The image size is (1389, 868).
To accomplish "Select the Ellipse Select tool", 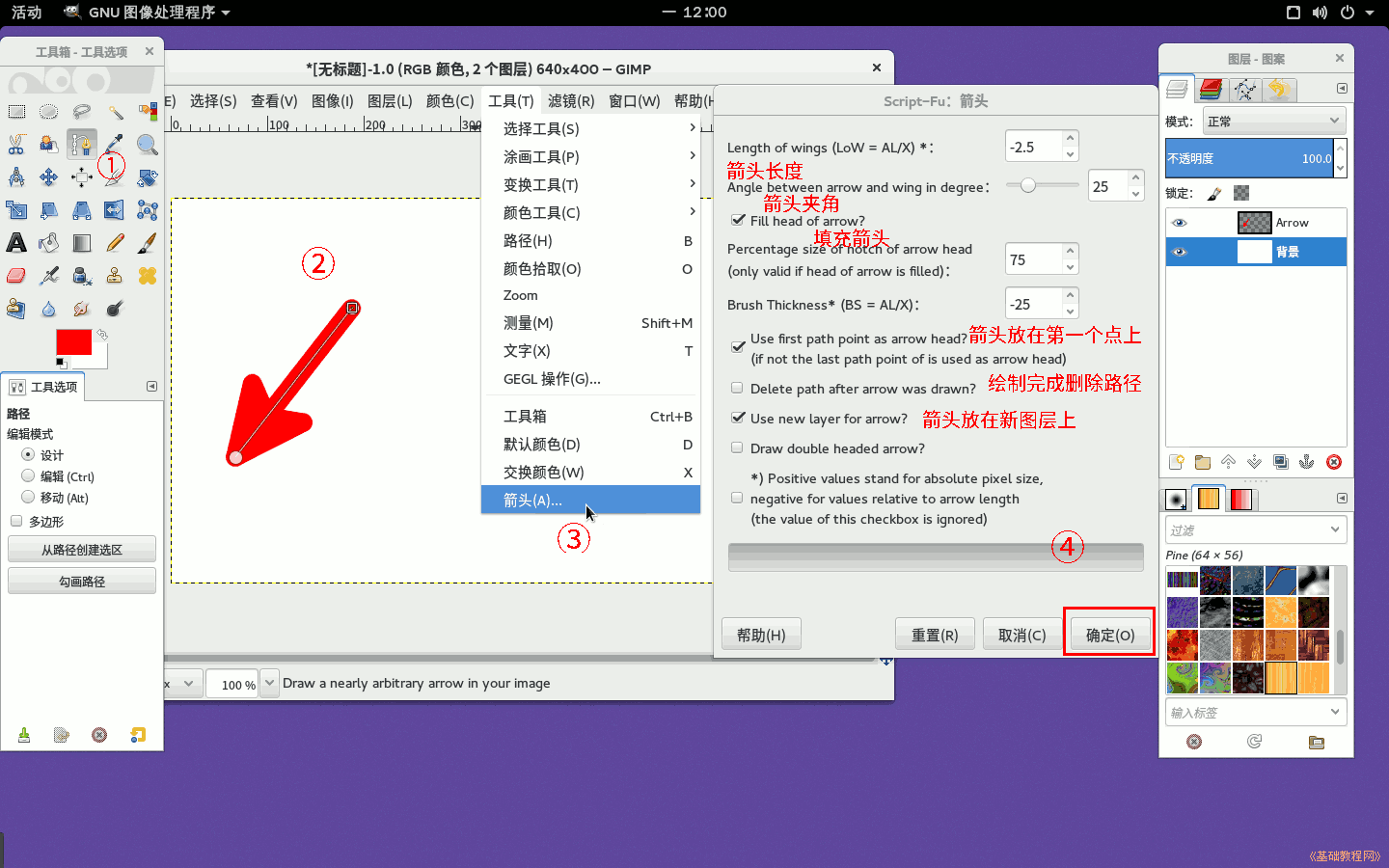I will point(49,112).
